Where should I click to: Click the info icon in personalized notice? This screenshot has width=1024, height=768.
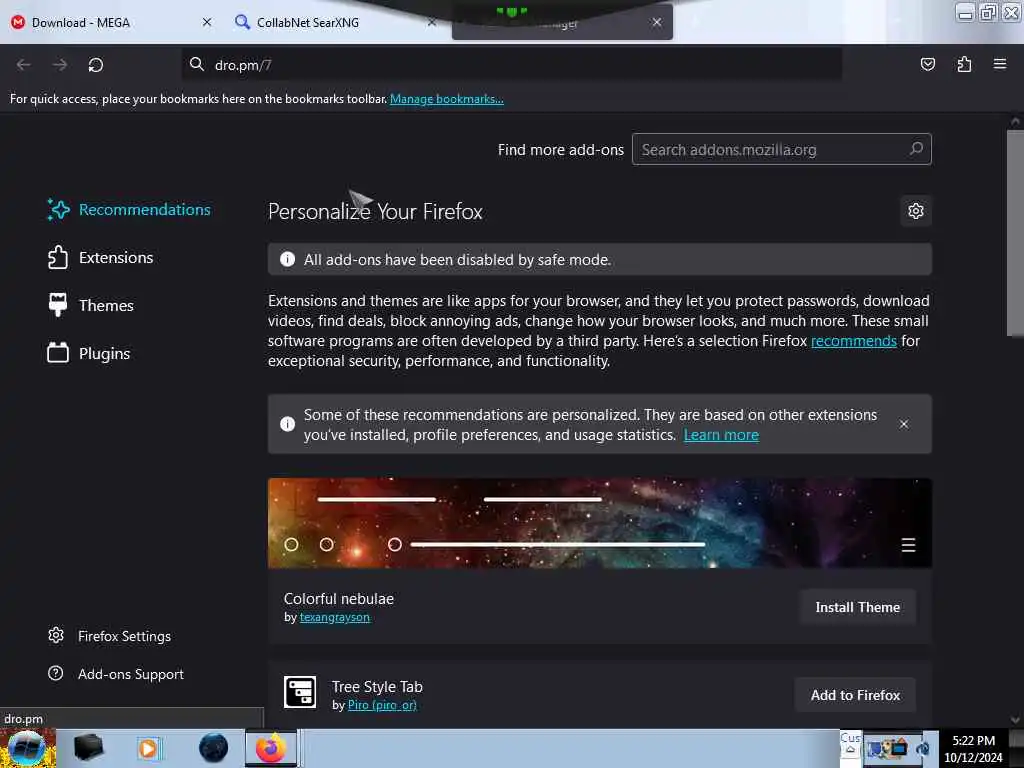pyautogui.click(x=287, y=424)
